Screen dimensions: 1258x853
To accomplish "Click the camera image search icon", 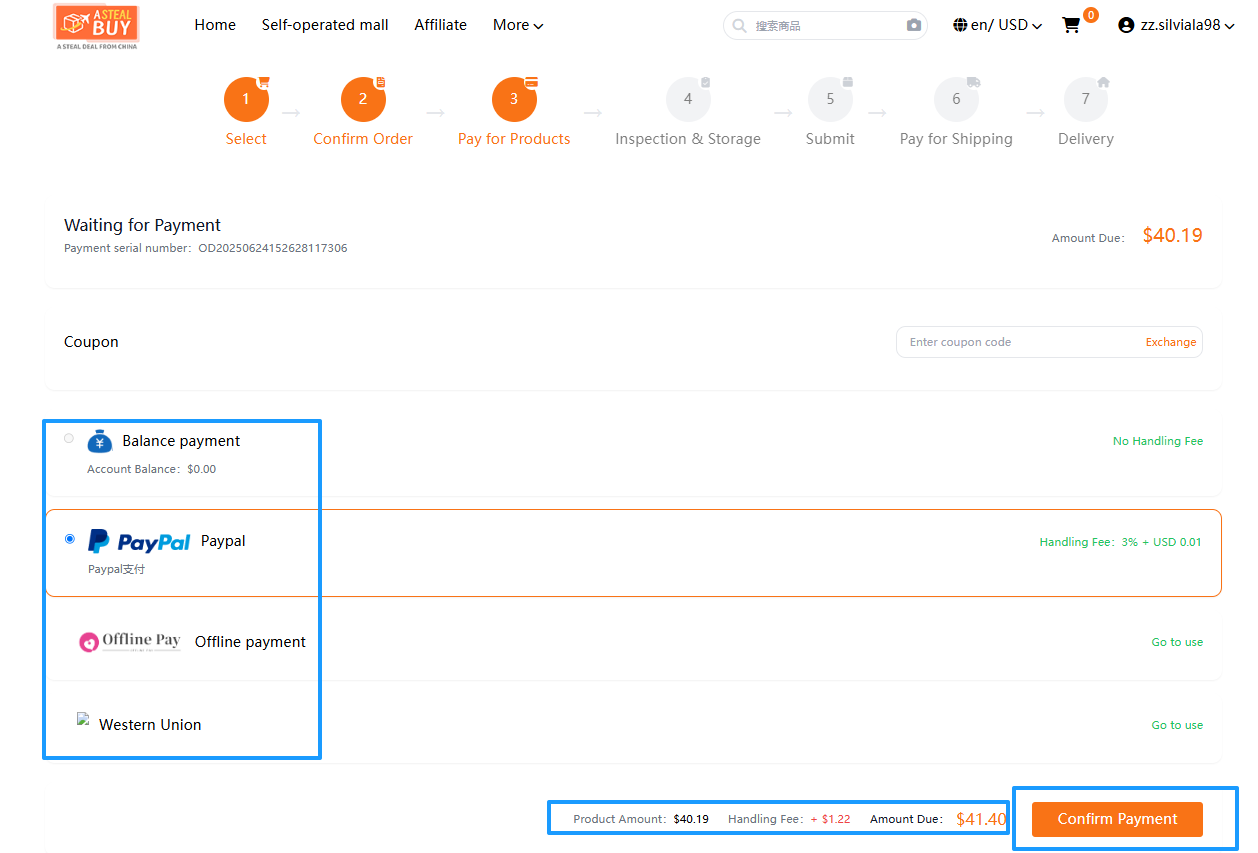I will (x=913, y=25).
